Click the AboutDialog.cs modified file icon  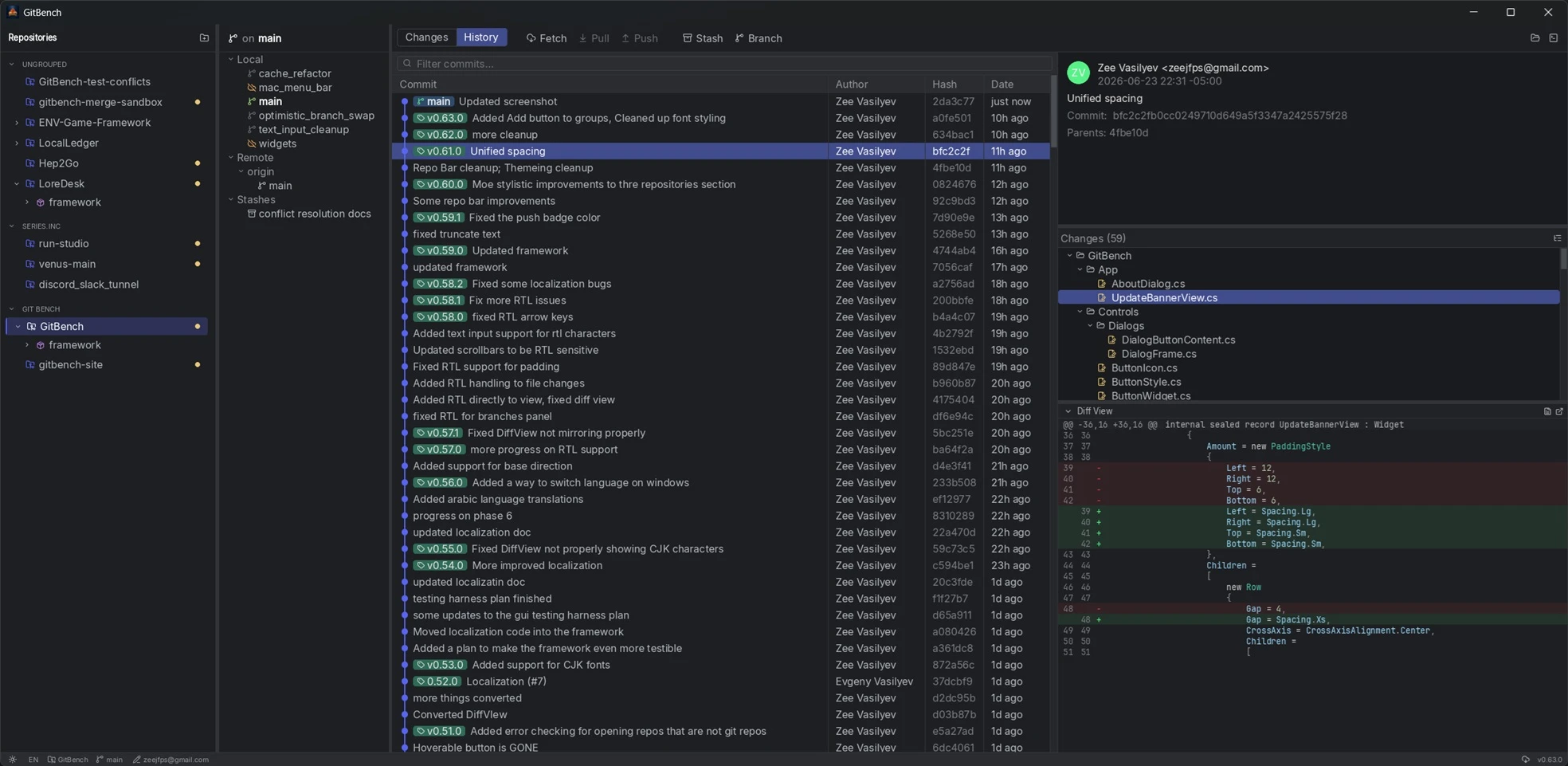point(1102,284)
